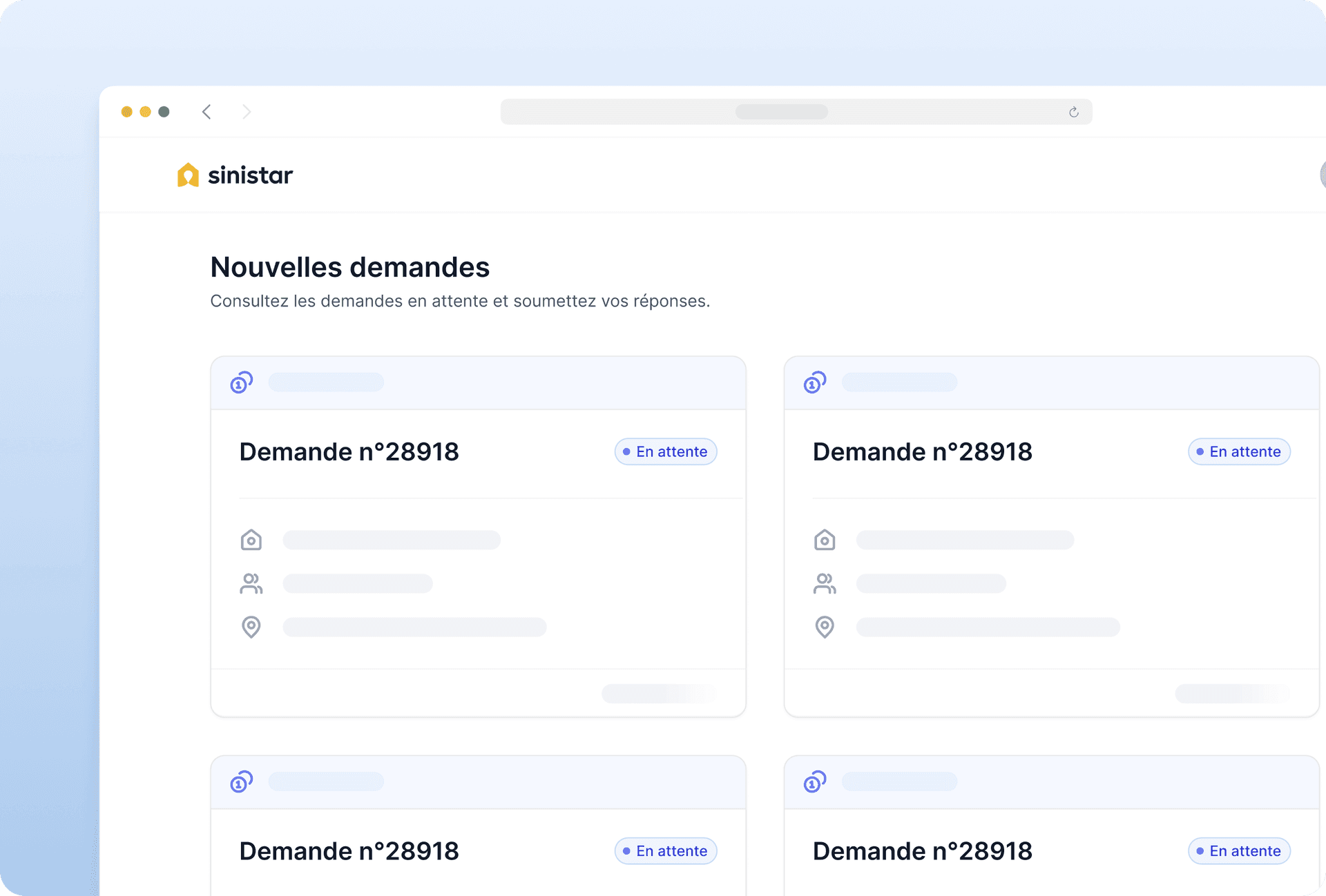Click the people icon in the left request card
Viewport: 1326px width, 896px height.
(x=251, y=583)
